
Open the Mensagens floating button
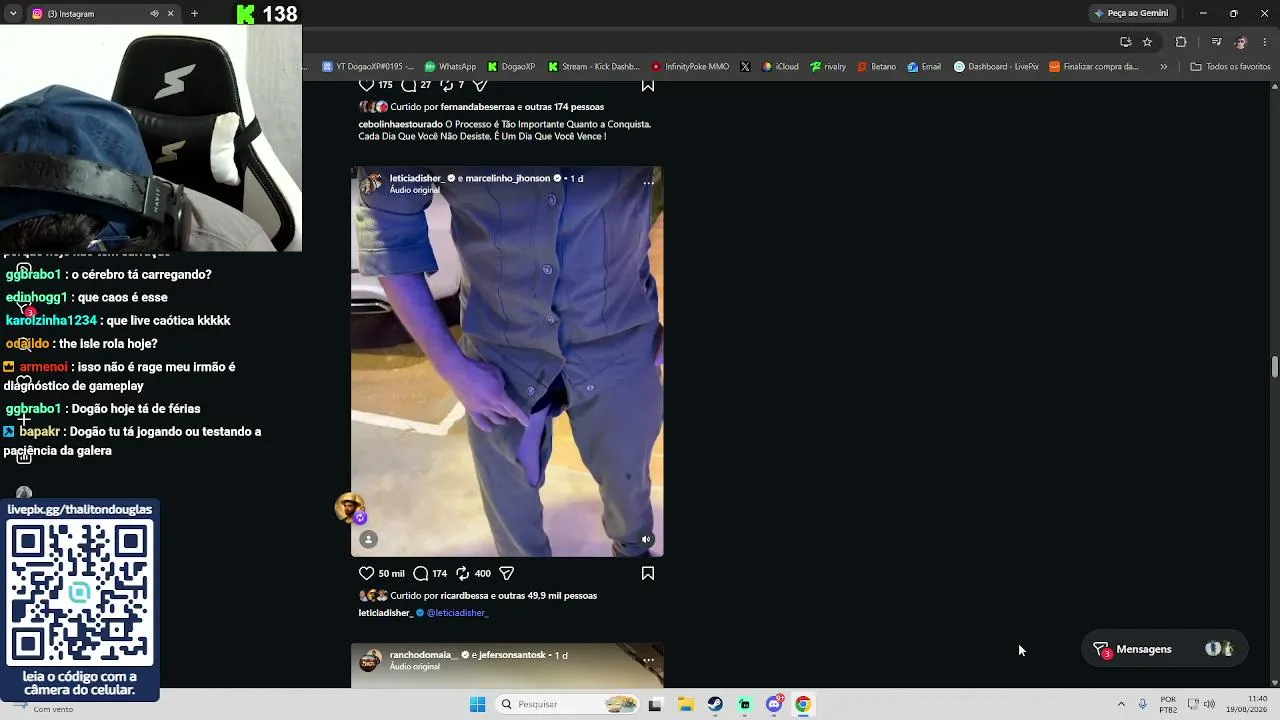[1165, 649]
